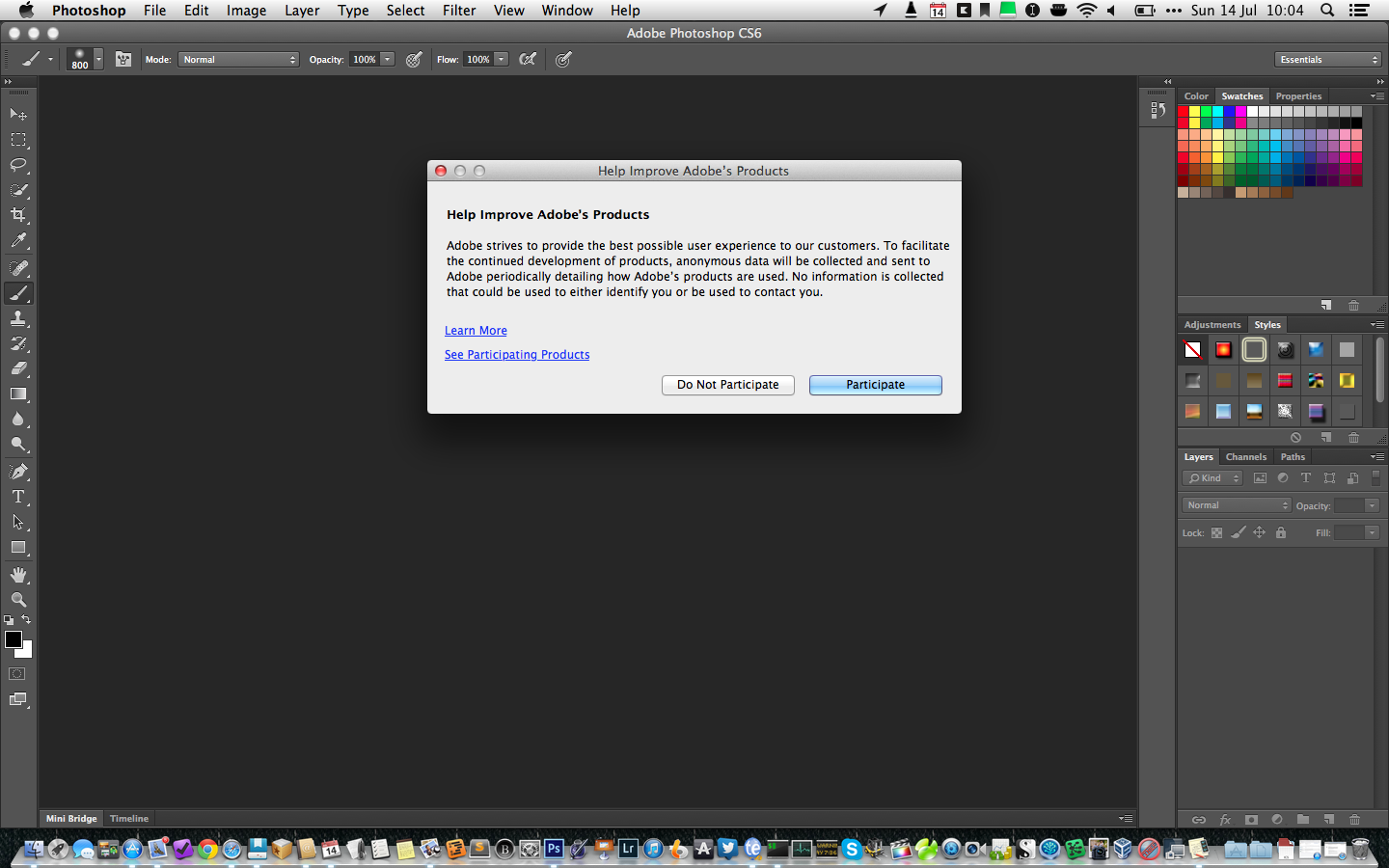Select the Hand tool
This screenshot has width=1389, height=868.
pyautogui.click(x=18, y=575)
